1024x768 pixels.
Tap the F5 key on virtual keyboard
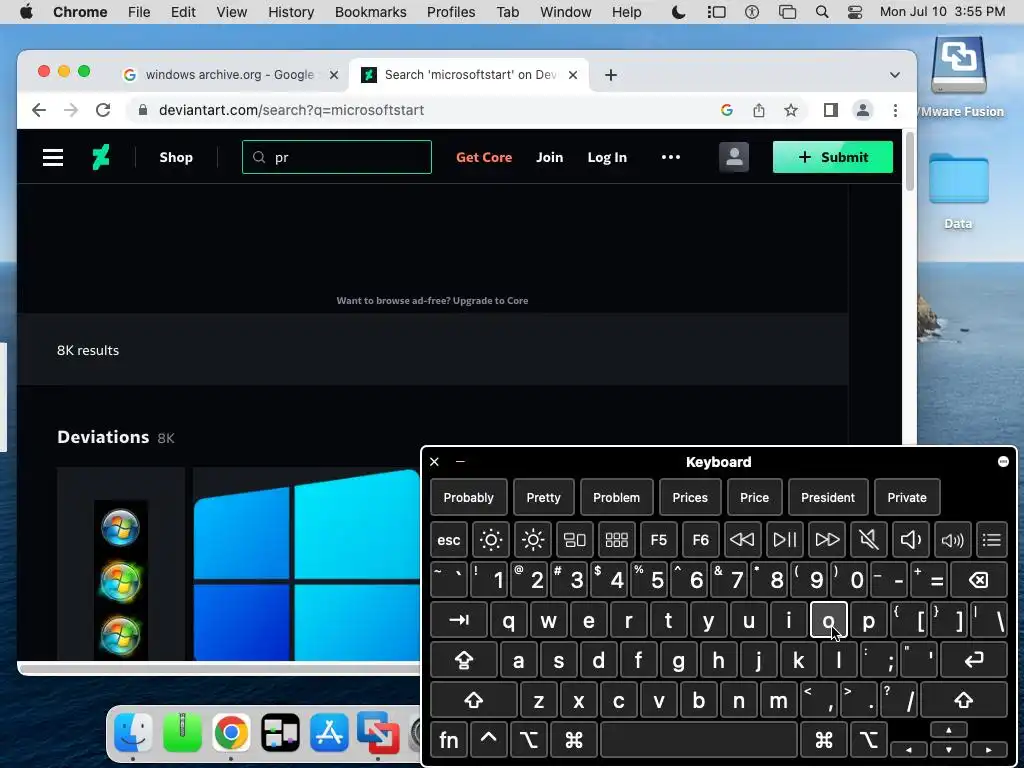659,539
